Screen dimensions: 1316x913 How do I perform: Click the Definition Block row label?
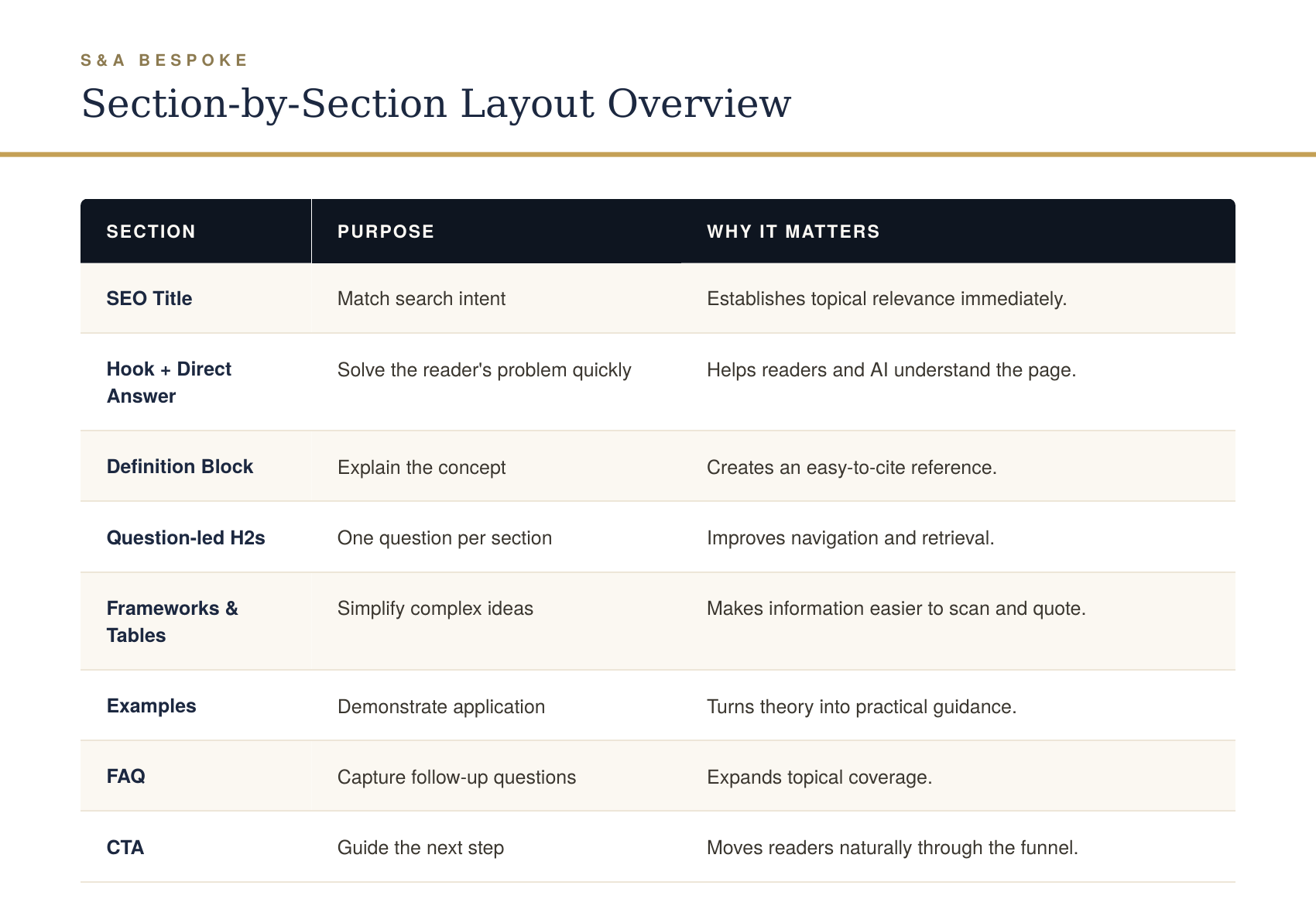click(180, 467)
